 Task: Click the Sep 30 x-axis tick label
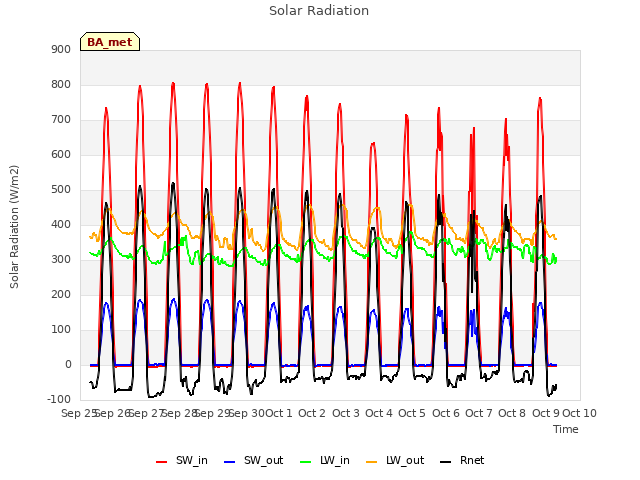click(246, 413)
